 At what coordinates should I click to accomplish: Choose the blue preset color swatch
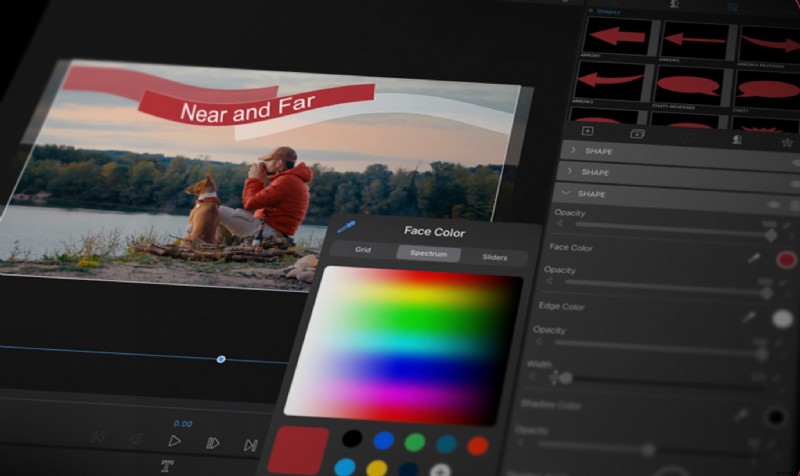383,440
